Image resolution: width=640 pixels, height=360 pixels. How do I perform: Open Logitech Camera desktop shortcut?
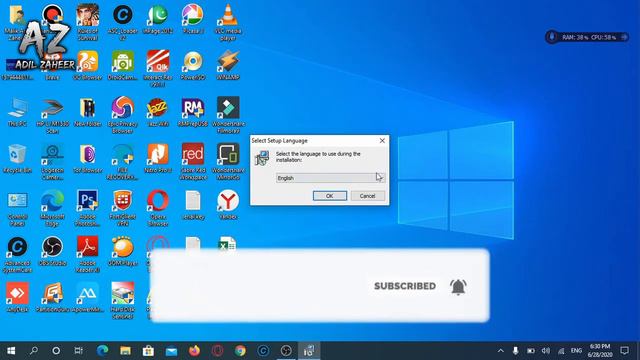click(x=52, y=162)
